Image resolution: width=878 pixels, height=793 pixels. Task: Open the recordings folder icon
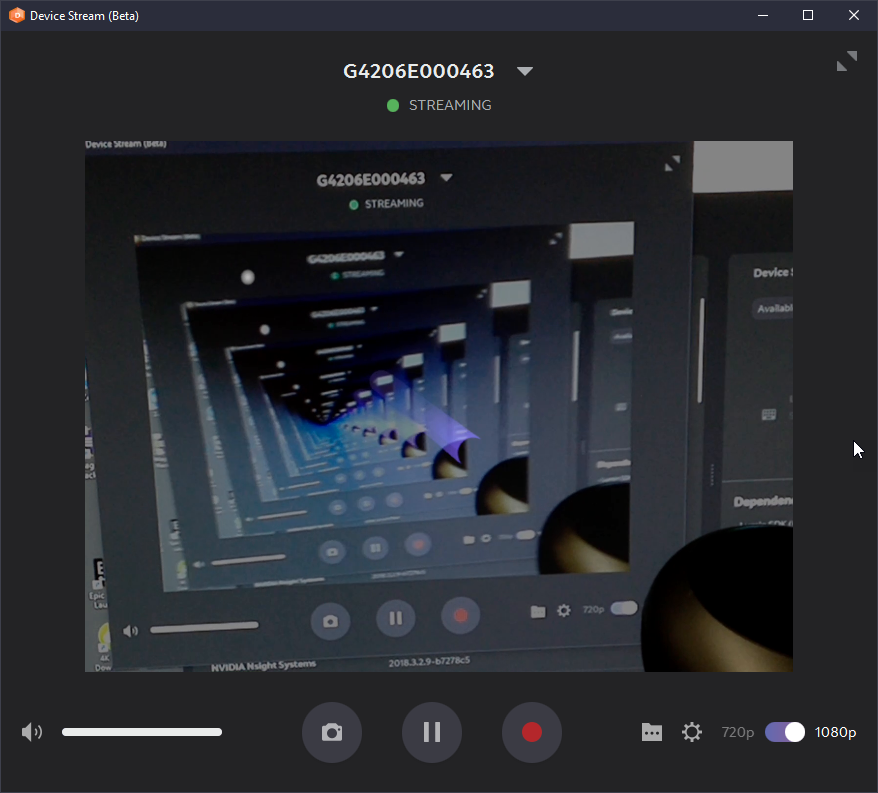coord(652,732)
